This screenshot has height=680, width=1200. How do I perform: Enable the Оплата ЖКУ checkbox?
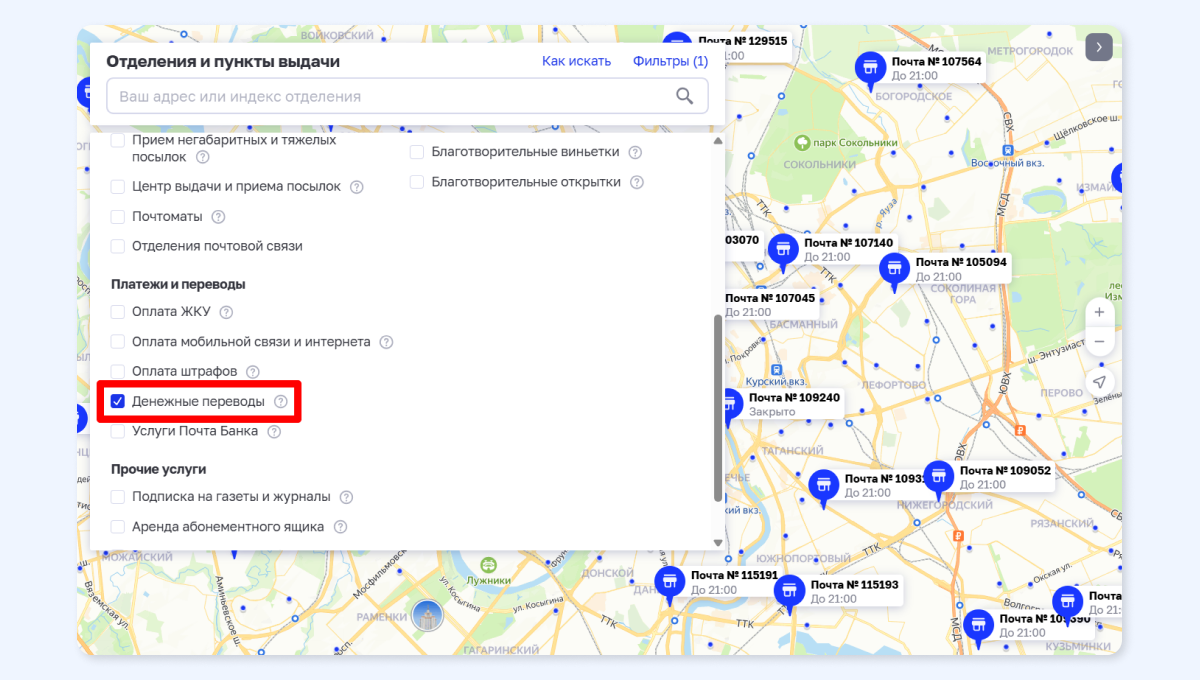click(x=118, y=312)
